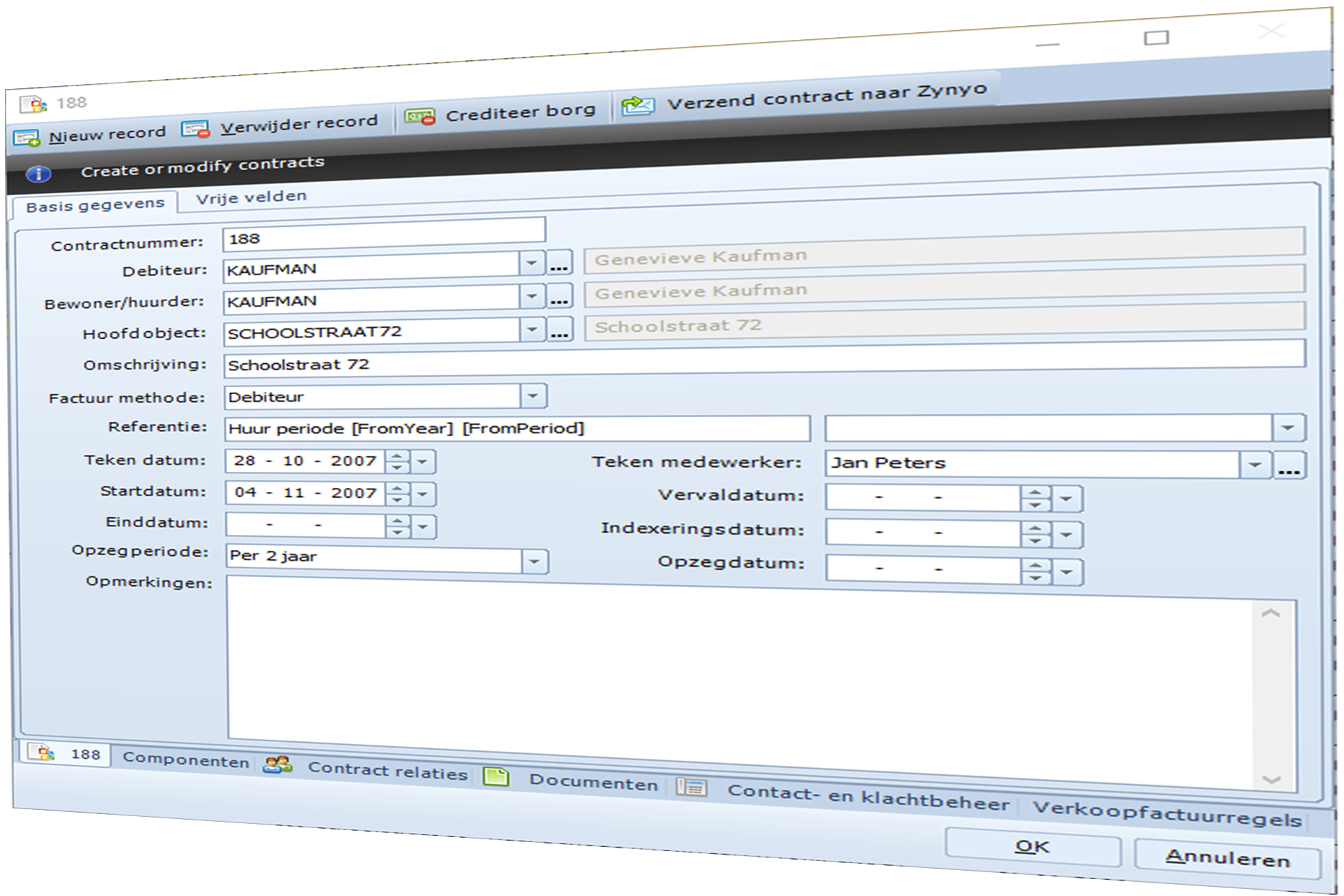Open the Documenten tab icon

click(x=496, y=776)
